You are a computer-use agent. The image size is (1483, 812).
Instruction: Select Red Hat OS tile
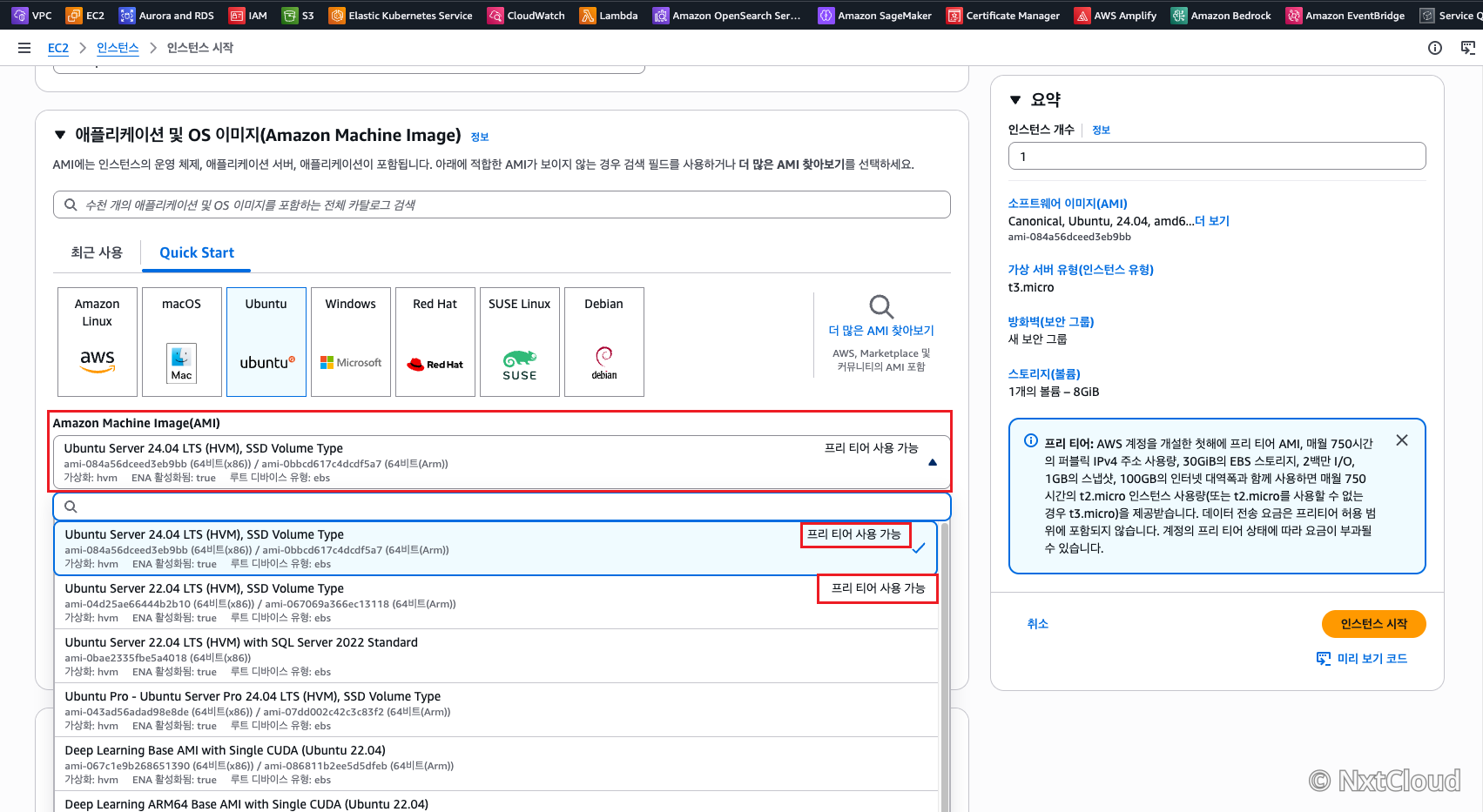pyautogui.click(x=435, y=342)
